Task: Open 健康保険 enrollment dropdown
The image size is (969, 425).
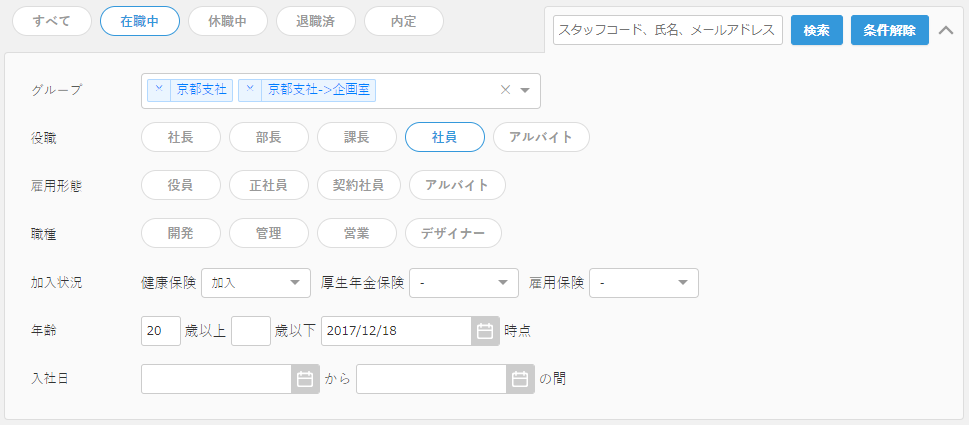Action: point(256,283)
